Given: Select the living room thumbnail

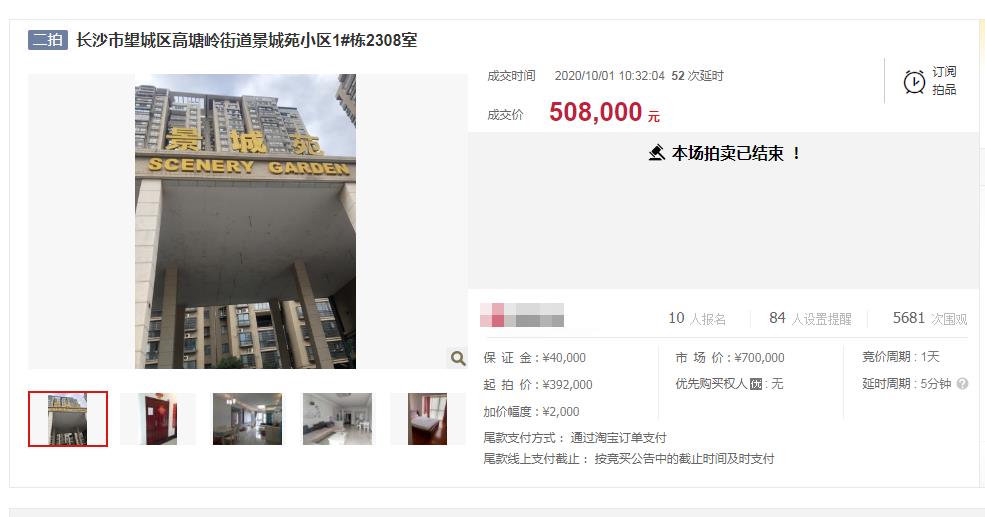Looking at the screenshot, I should (x=248, y=419).
